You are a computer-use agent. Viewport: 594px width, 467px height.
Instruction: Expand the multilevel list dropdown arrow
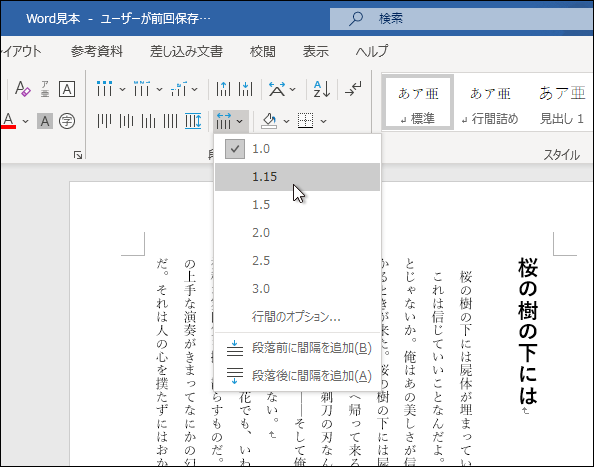195,89
